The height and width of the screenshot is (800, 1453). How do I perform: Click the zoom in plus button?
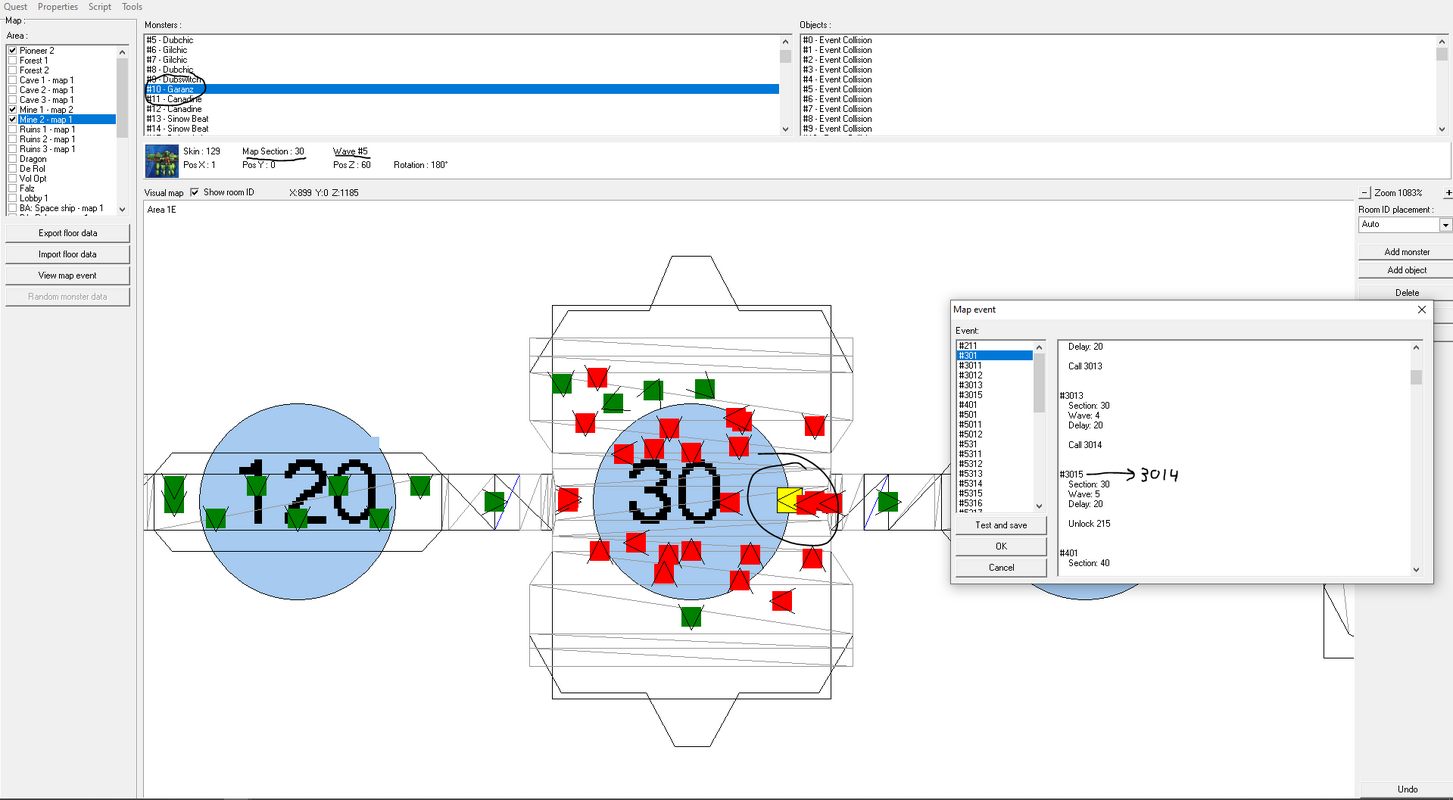(x=1448, y=192)
